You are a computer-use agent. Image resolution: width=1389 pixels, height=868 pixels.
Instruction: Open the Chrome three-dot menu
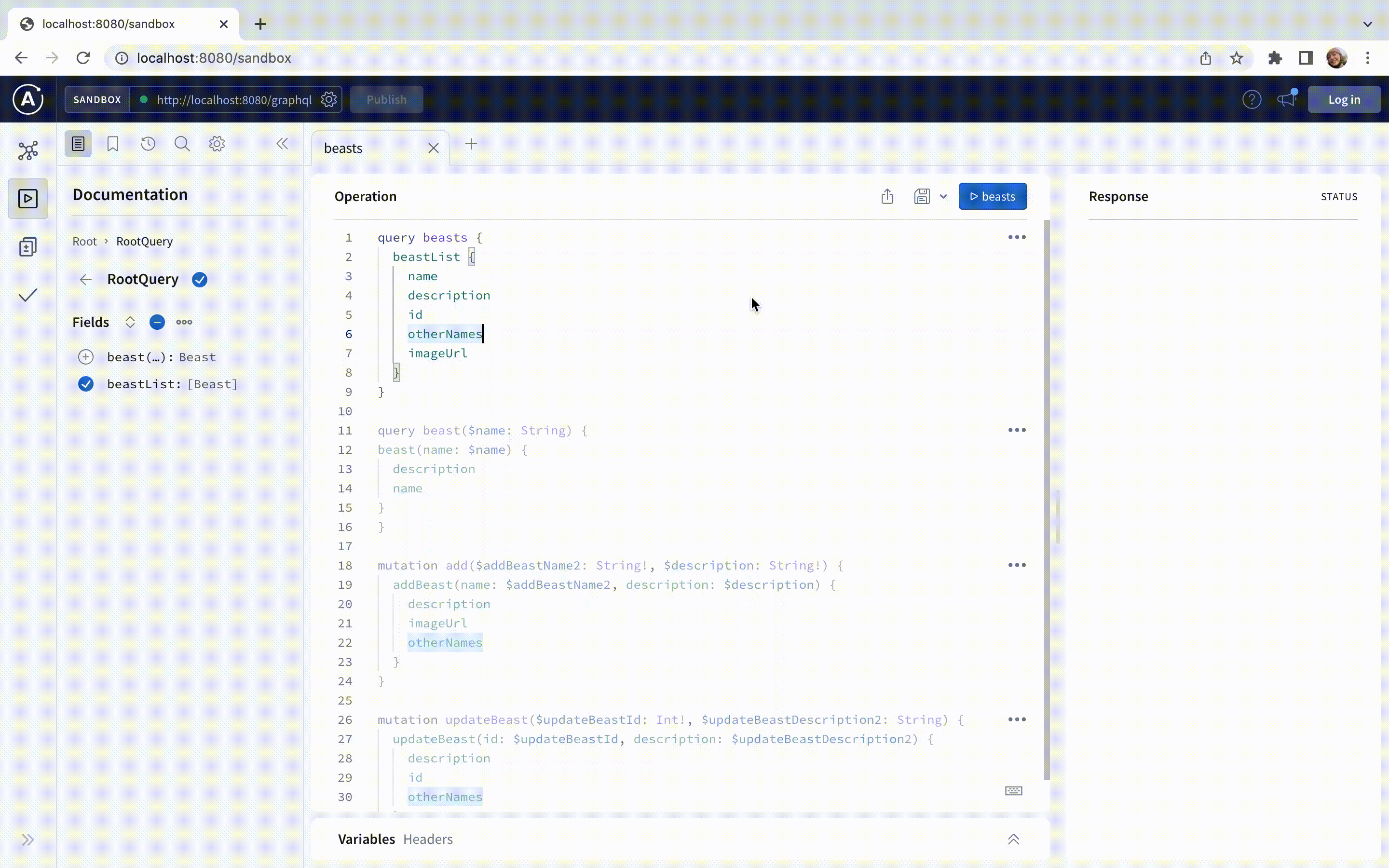[x=1368, y=58]
